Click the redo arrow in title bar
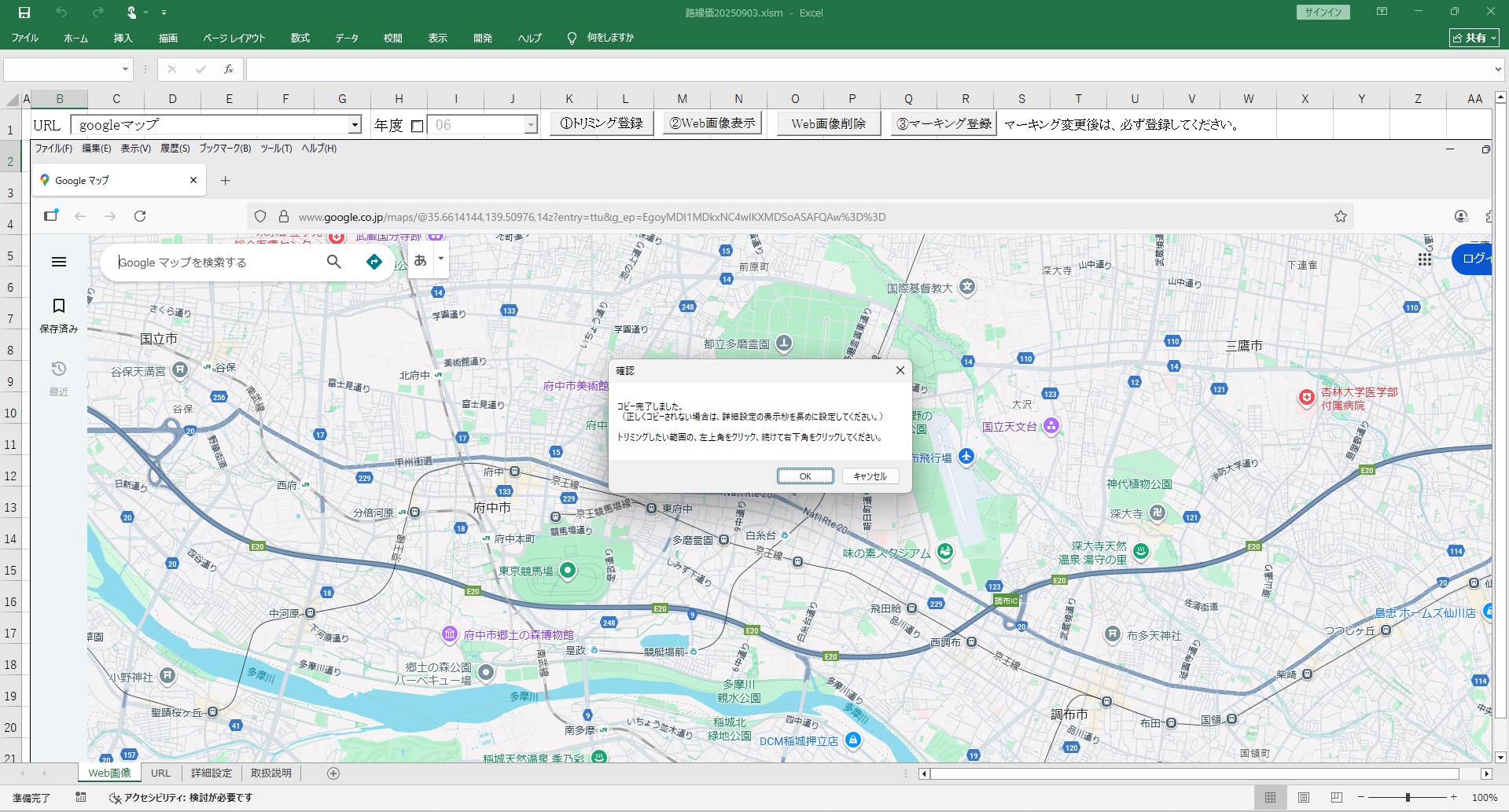Screen dimensions: 1509x812 pyautogui.click(x=98, y=13)
